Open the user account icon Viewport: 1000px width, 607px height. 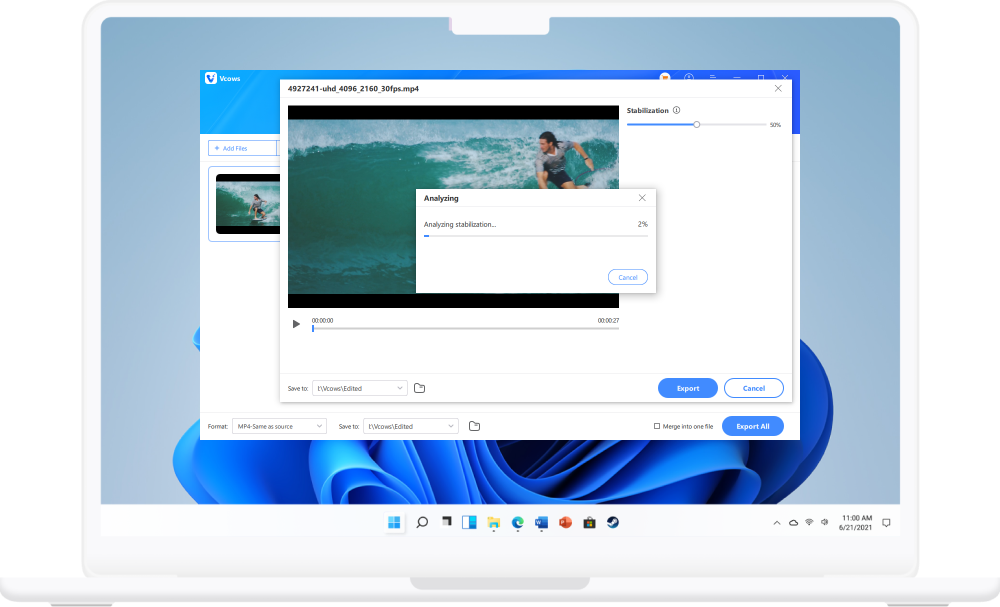coord(689,77)
